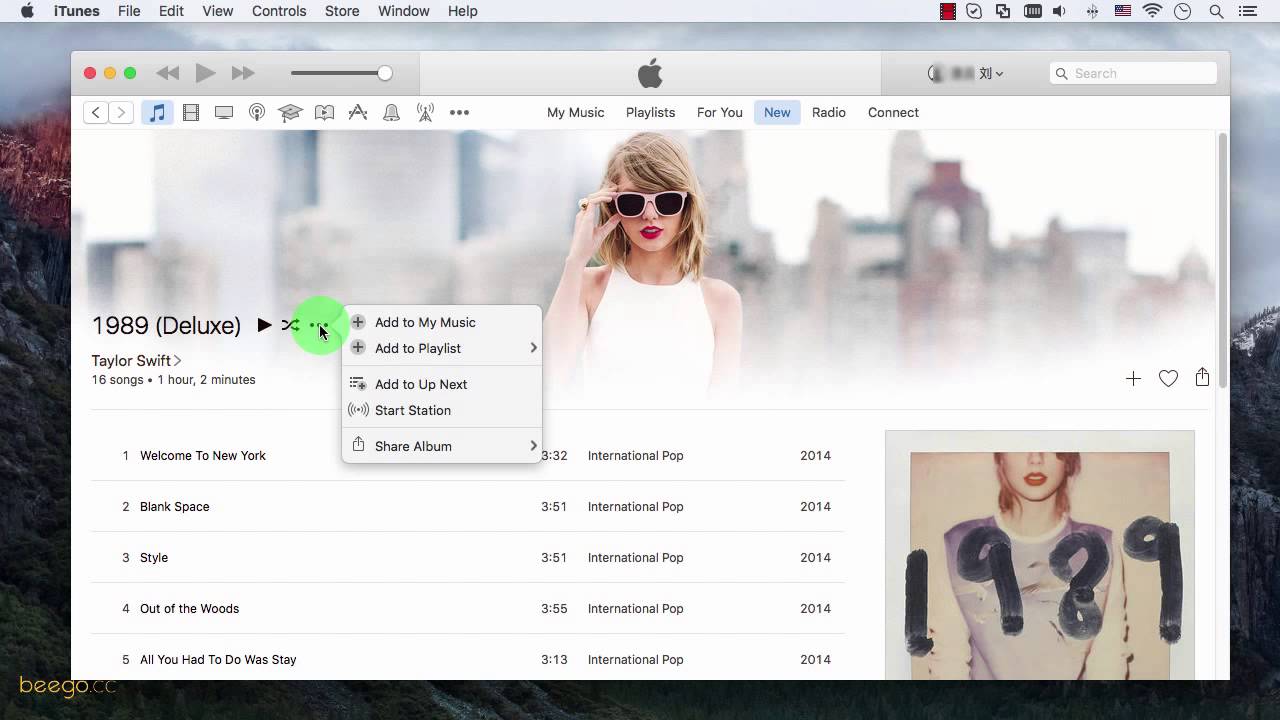Open the Help menu
The height and width of the screenshot is (720, 1280).
[462, 11]
